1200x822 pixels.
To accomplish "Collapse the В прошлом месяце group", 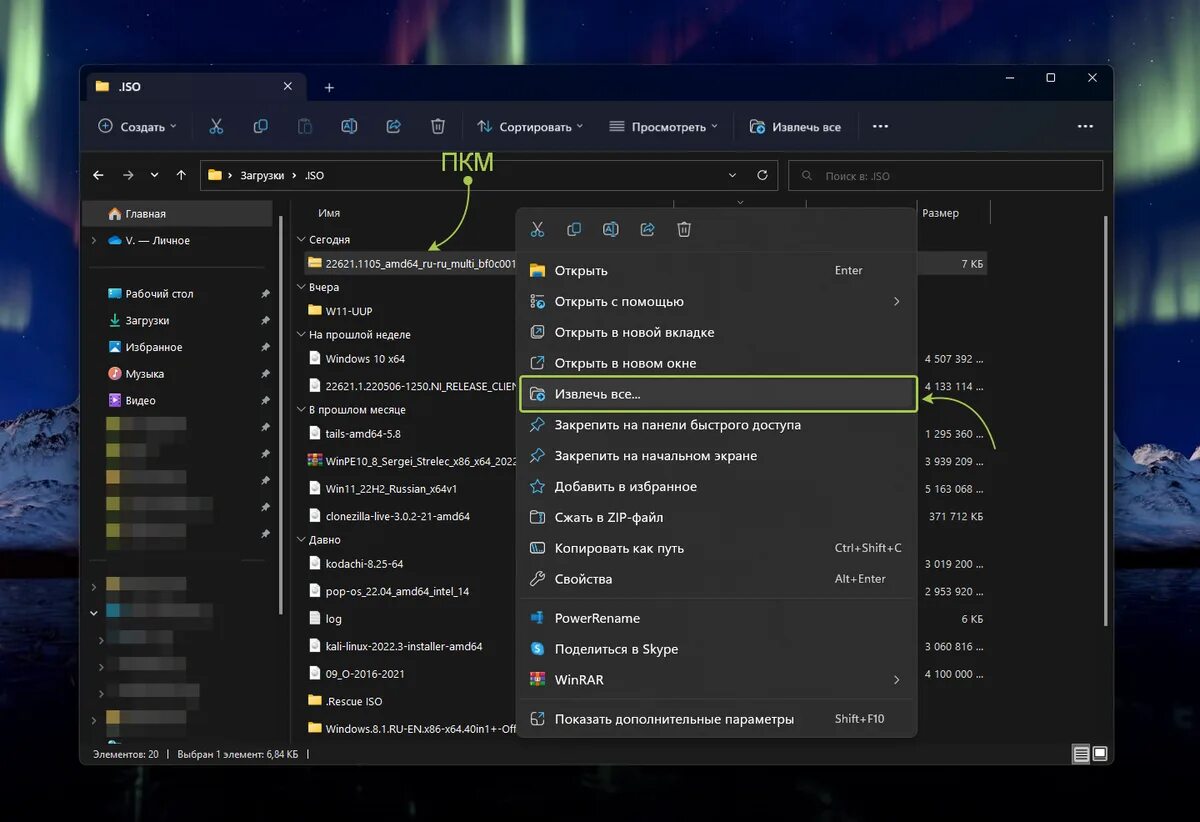I will tap(301, 410).
